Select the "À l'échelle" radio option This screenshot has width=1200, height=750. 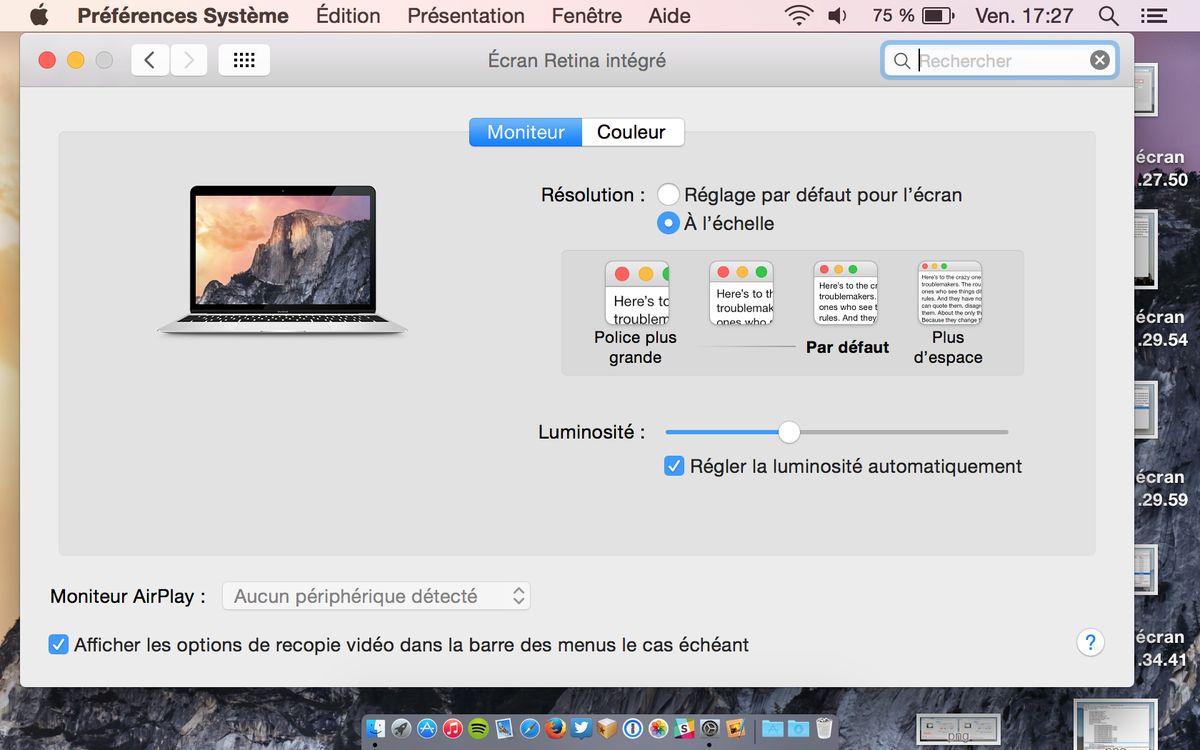(x=668, y=223)
